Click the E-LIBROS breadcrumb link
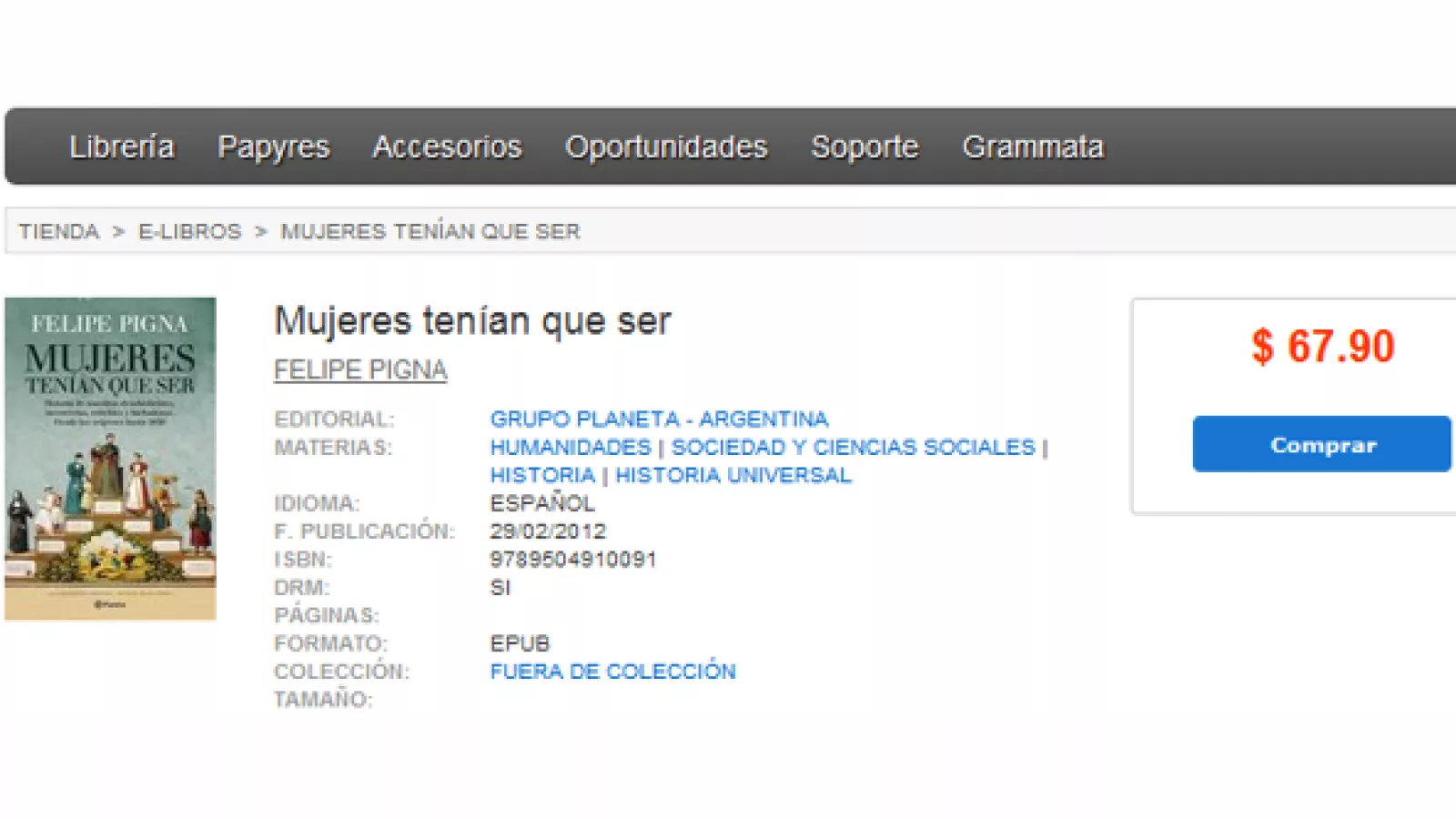Image resolution: width=1456 pixels, height=819 pixels. [189, 231]
